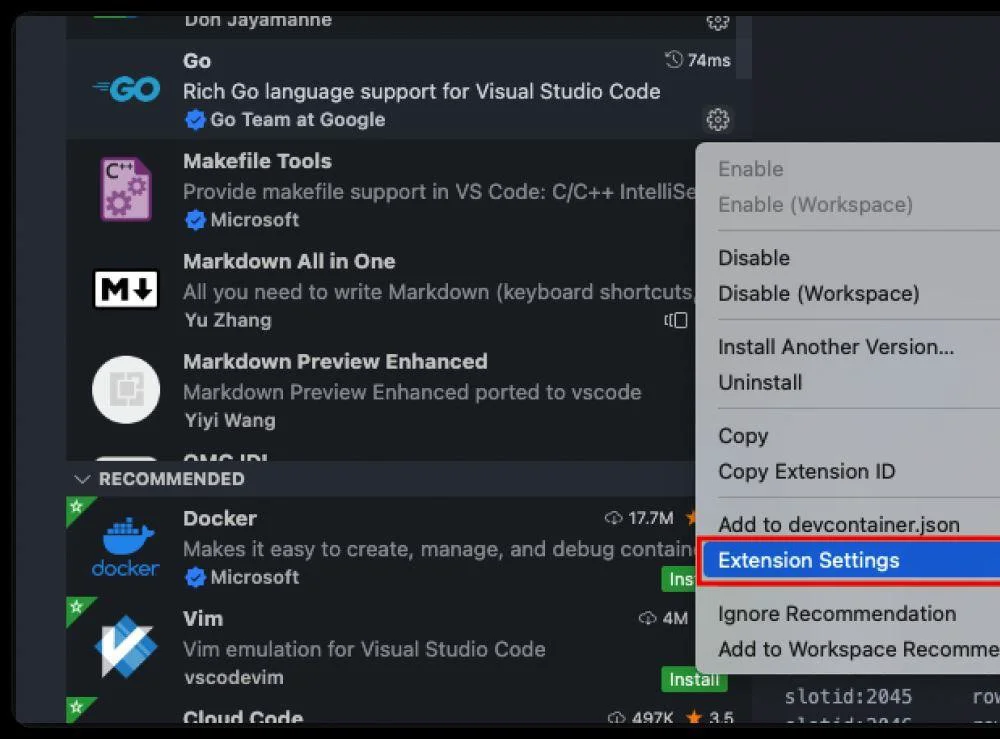Click the 4M download count for Vim

[x=675, y=618]
